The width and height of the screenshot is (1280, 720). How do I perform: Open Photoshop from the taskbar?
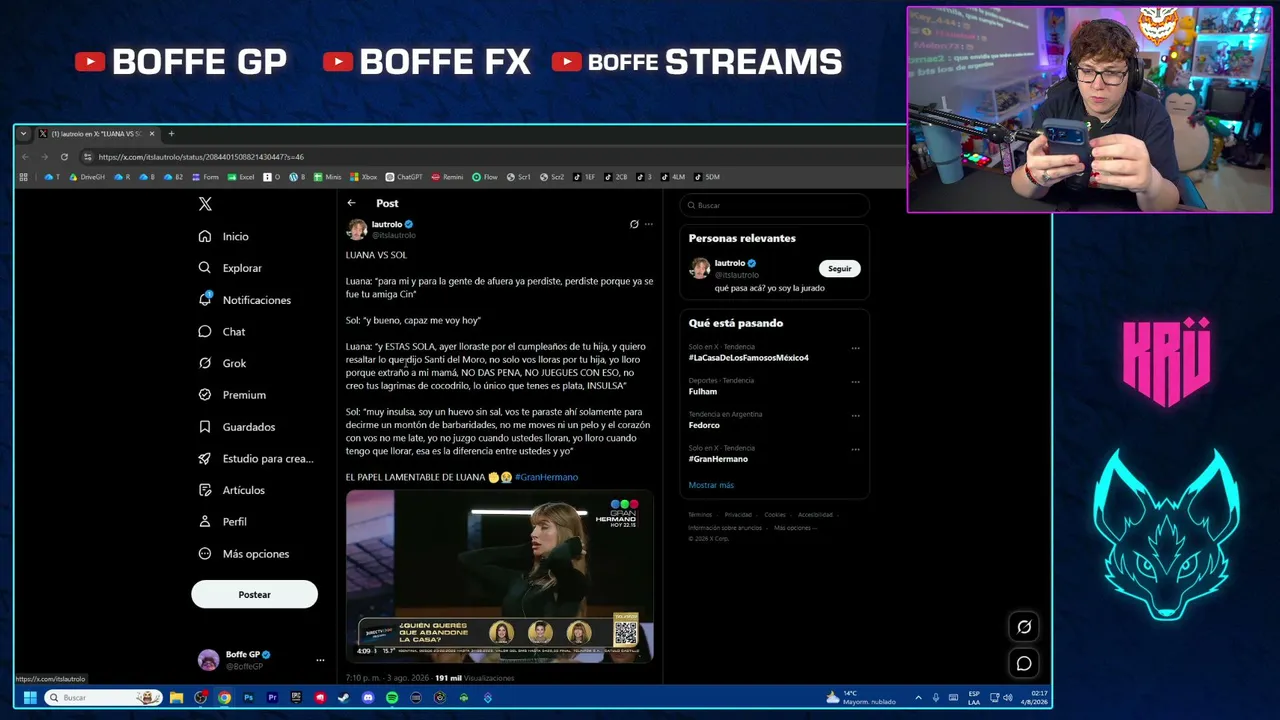pyautogui.click(x=248, y=698)
